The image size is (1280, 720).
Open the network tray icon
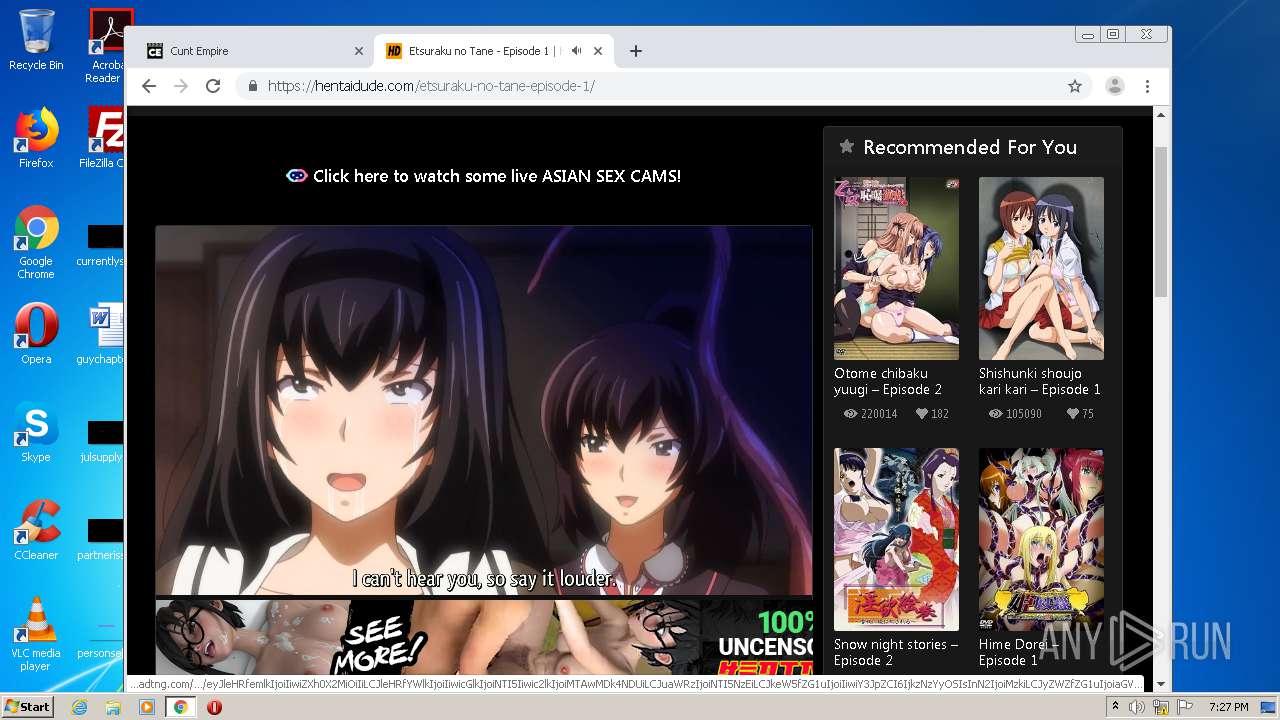tap(1163, 707)
